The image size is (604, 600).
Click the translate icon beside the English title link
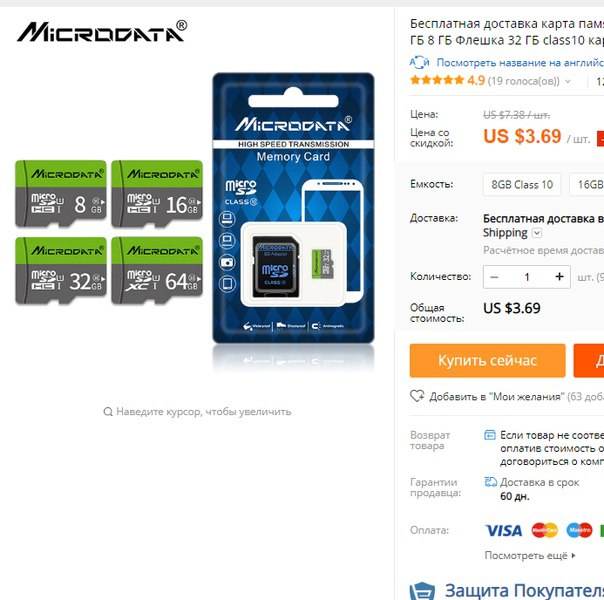point(419,62)
